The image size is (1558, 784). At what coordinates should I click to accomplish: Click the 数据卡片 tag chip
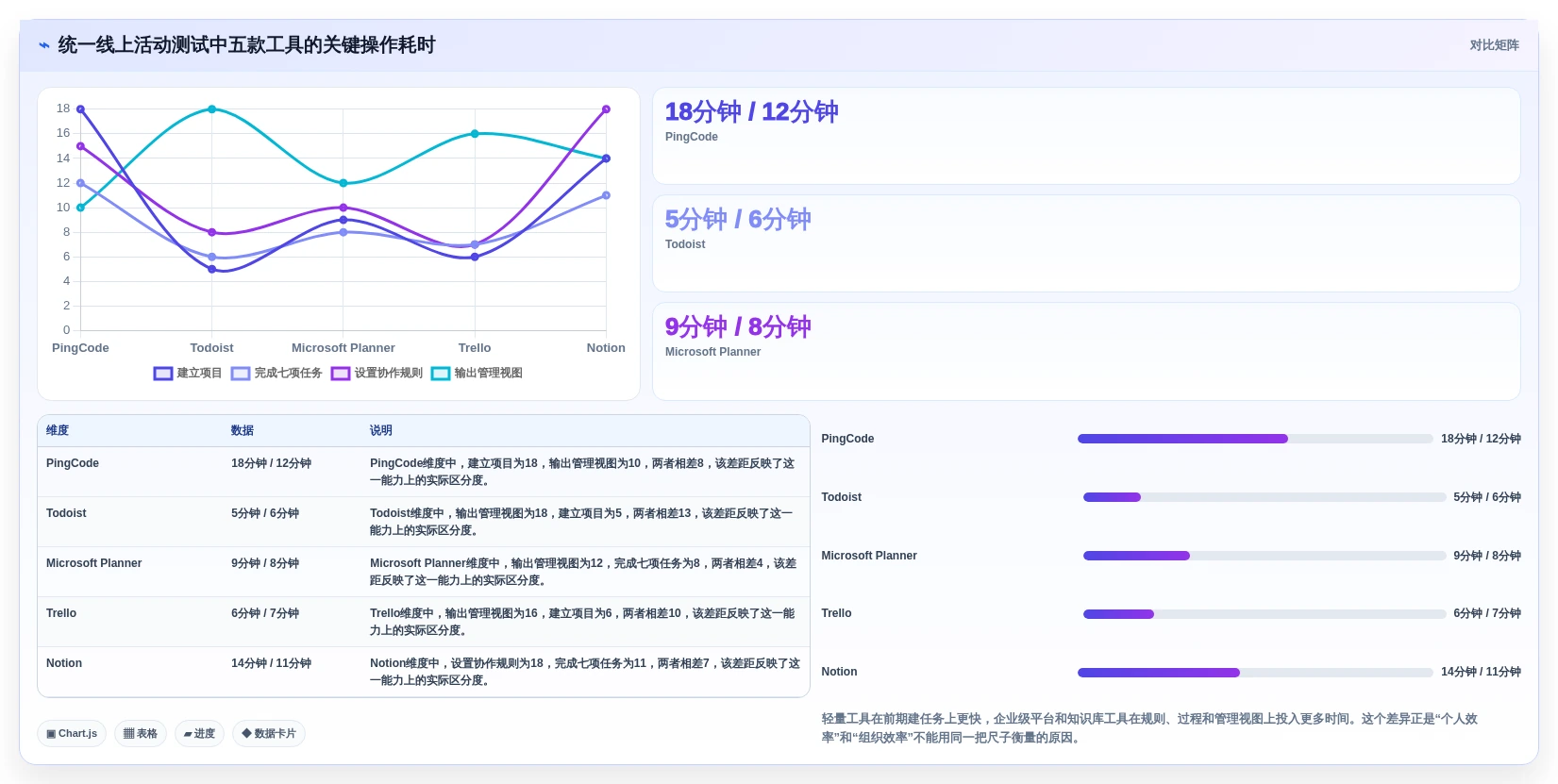point(269,733)
